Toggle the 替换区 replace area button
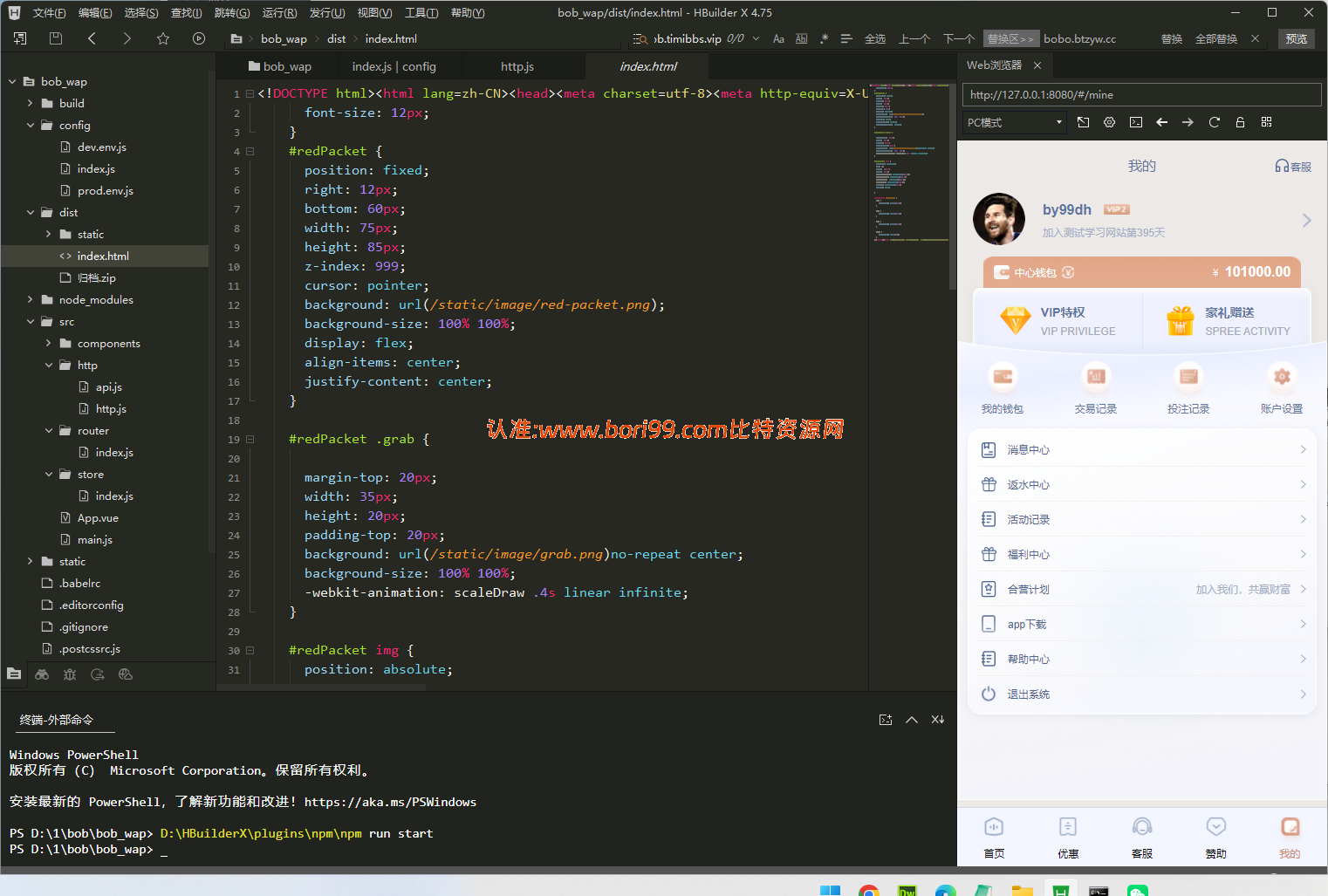 pos(1010,38)
